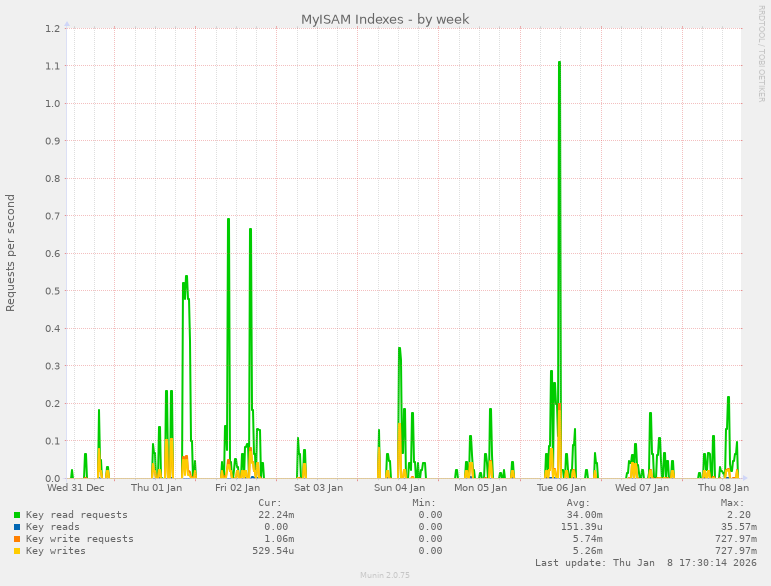Screen dimensions: 771x586
Task: Click the current value 529.54u
Action: coord(273,551)
